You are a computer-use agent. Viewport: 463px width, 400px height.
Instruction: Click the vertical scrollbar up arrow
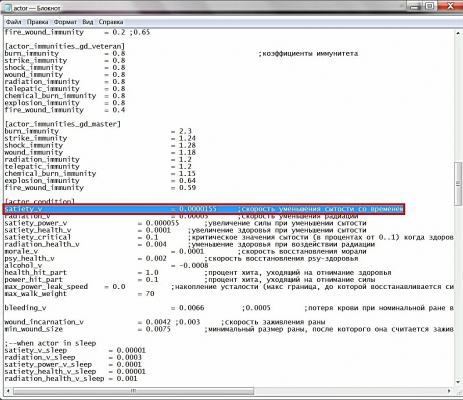[458, 33]
